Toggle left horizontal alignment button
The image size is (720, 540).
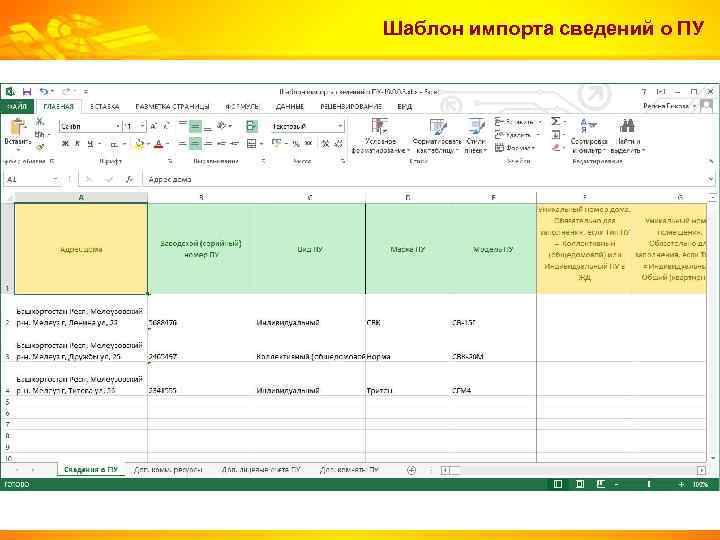click(x=182, y=144)
